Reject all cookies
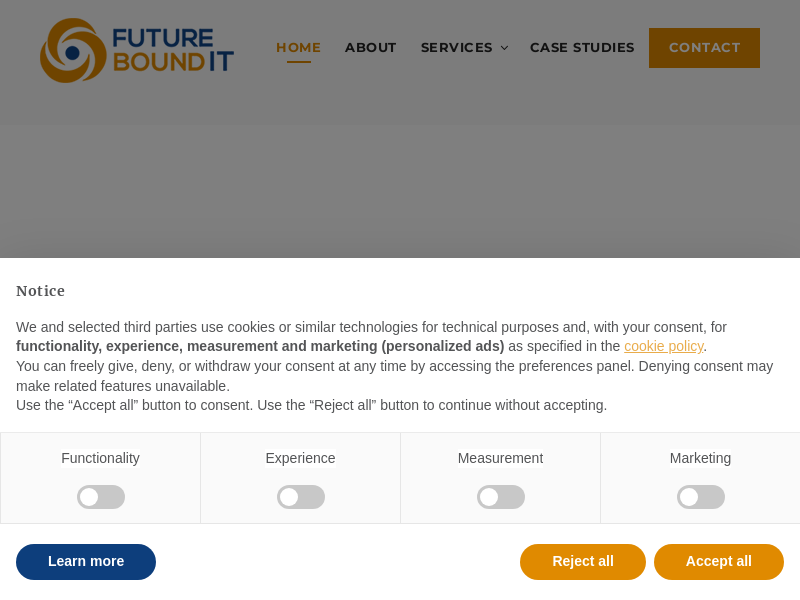 click(583, 562)
